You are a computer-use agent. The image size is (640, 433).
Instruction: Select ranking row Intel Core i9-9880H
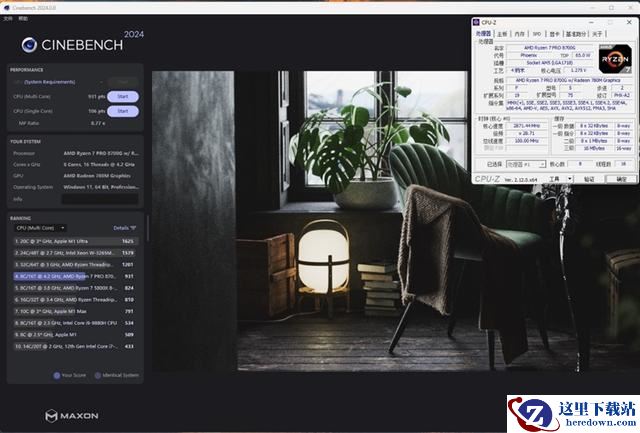[x=75, y=323]
